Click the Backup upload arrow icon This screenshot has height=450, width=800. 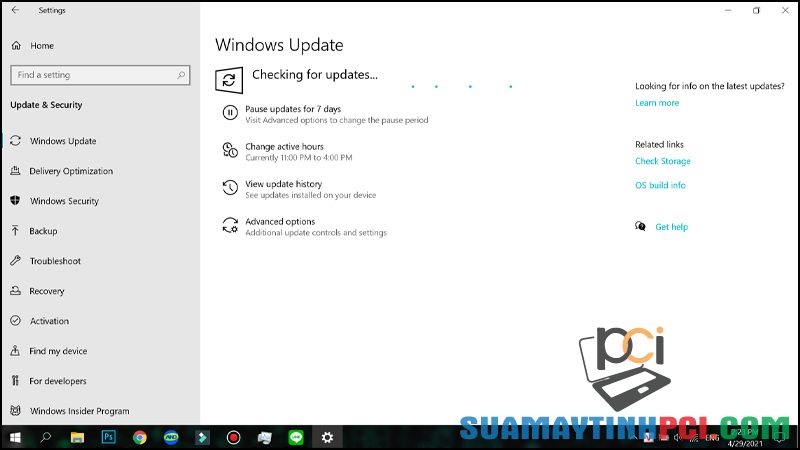point(15,231)
